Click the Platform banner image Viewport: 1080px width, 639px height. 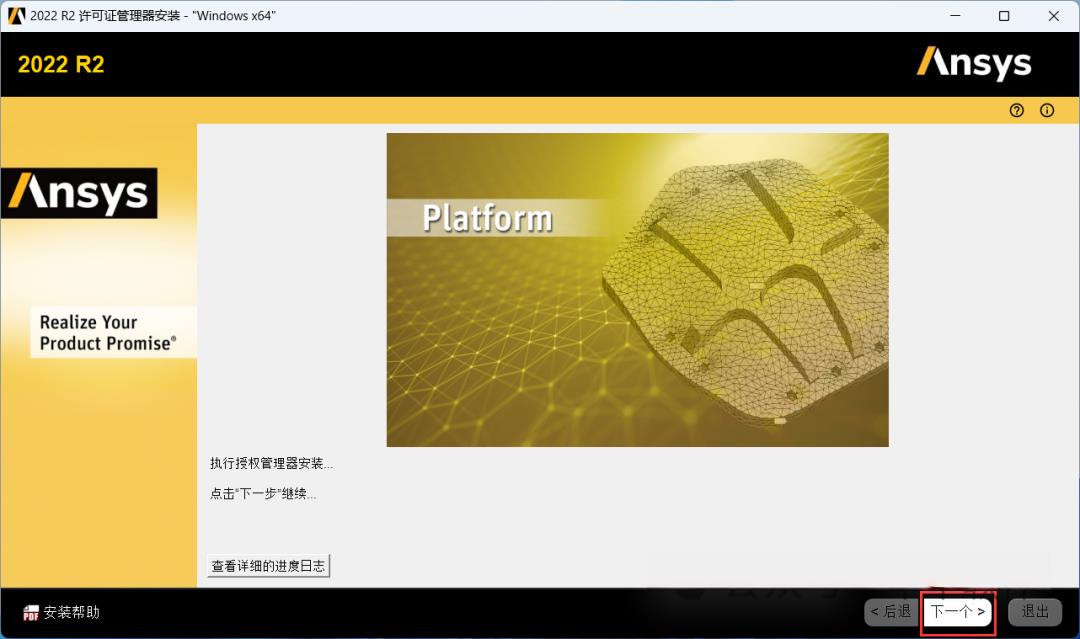click(637, 290)
